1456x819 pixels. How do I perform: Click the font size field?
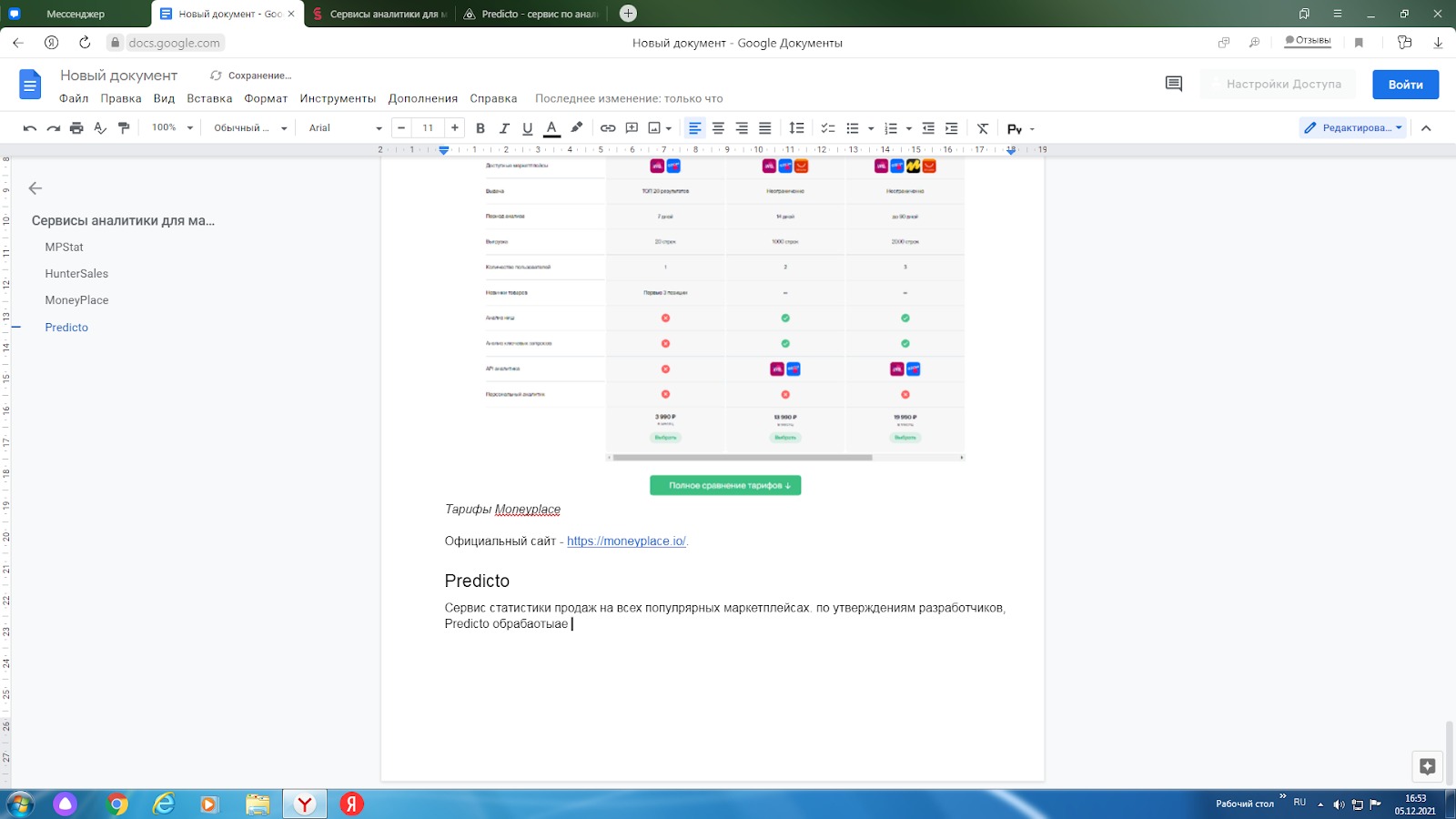[x=428, y=128]
